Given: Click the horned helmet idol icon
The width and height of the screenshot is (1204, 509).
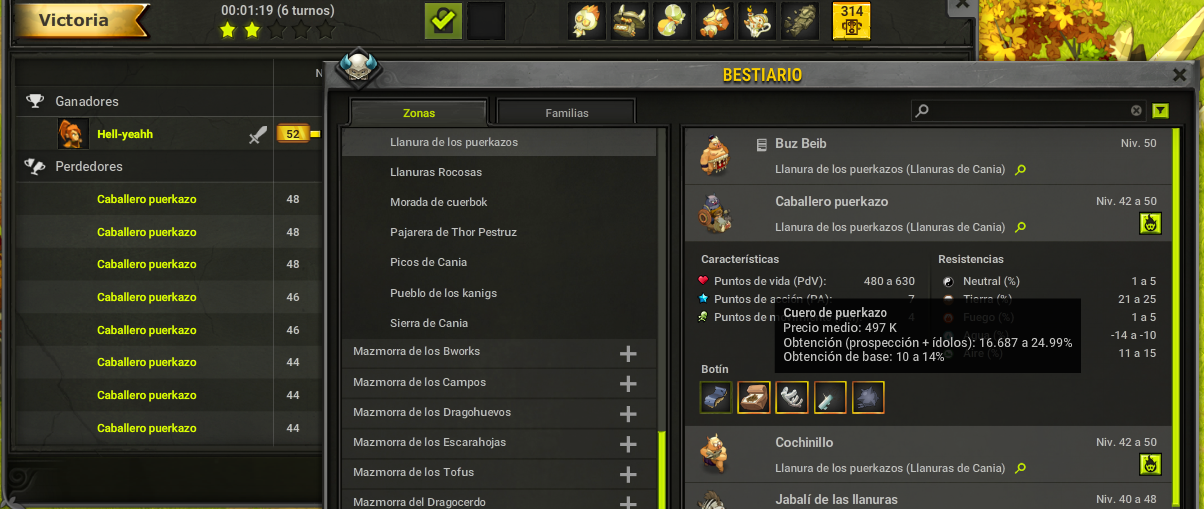Looking at the screenshot, I should (x=629, y=20).
